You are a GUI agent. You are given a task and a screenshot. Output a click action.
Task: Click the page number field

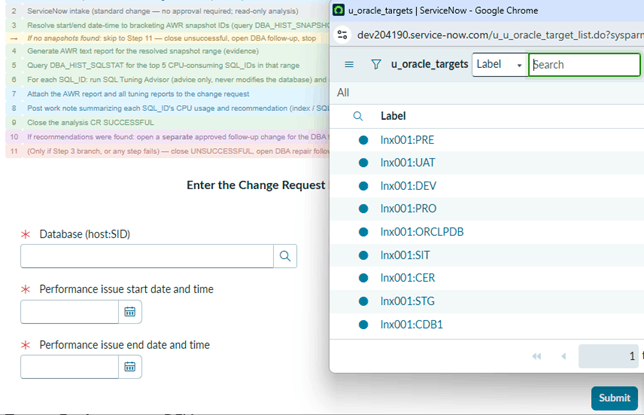pyautogui.click(x=608, y=356)
